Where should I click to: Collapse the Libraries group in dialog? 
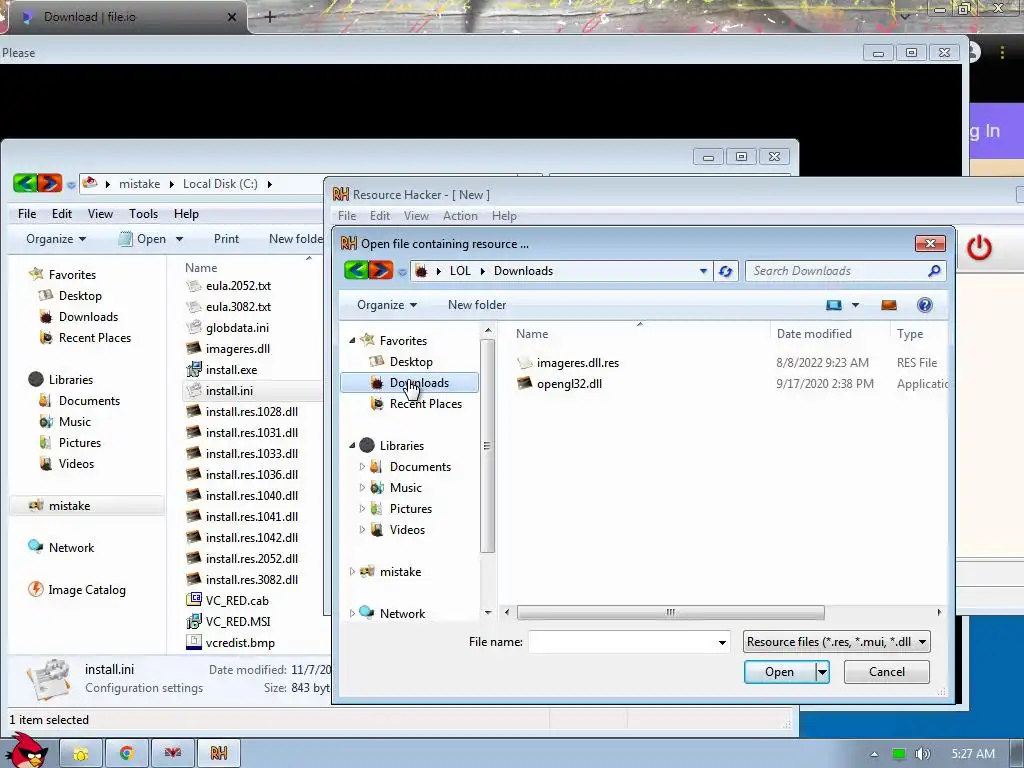coord(352,445)
